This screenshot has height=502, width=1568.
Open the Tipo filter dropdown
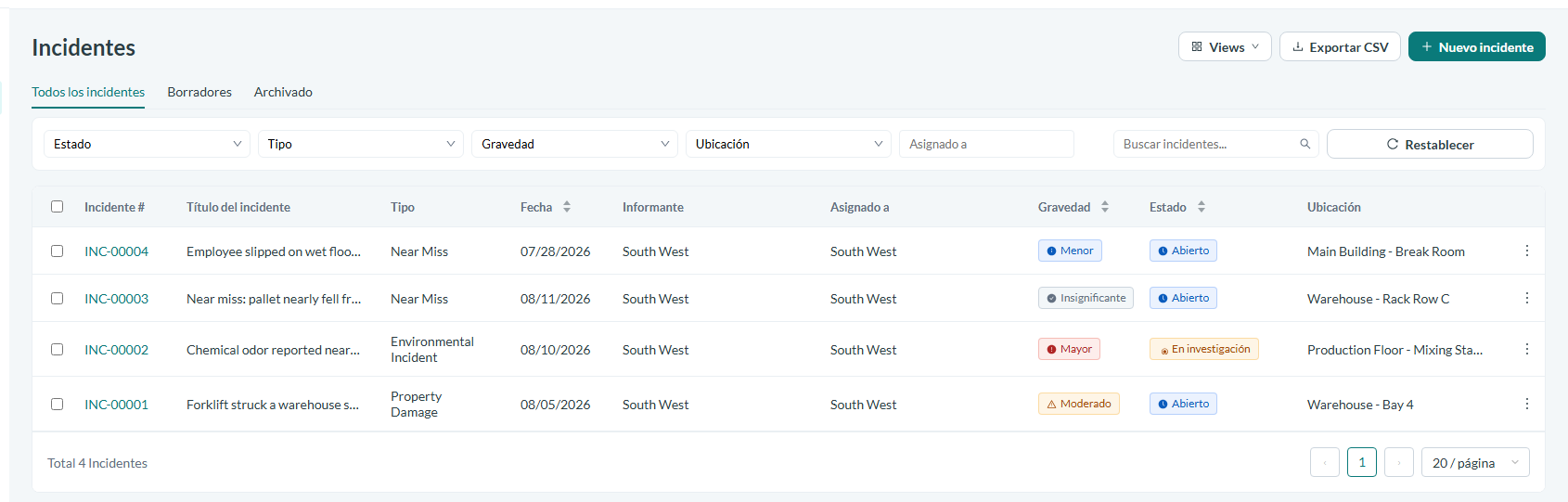361,144
